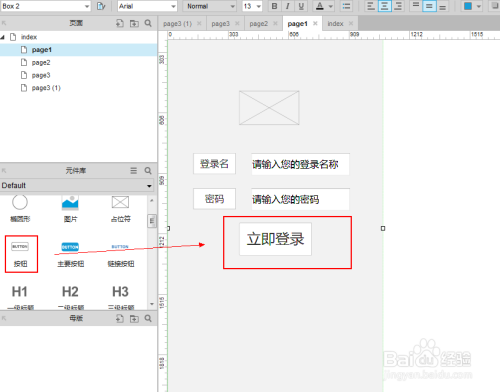Close the index tab
This screenshot has height=392, width=500.
coord(351,23)
